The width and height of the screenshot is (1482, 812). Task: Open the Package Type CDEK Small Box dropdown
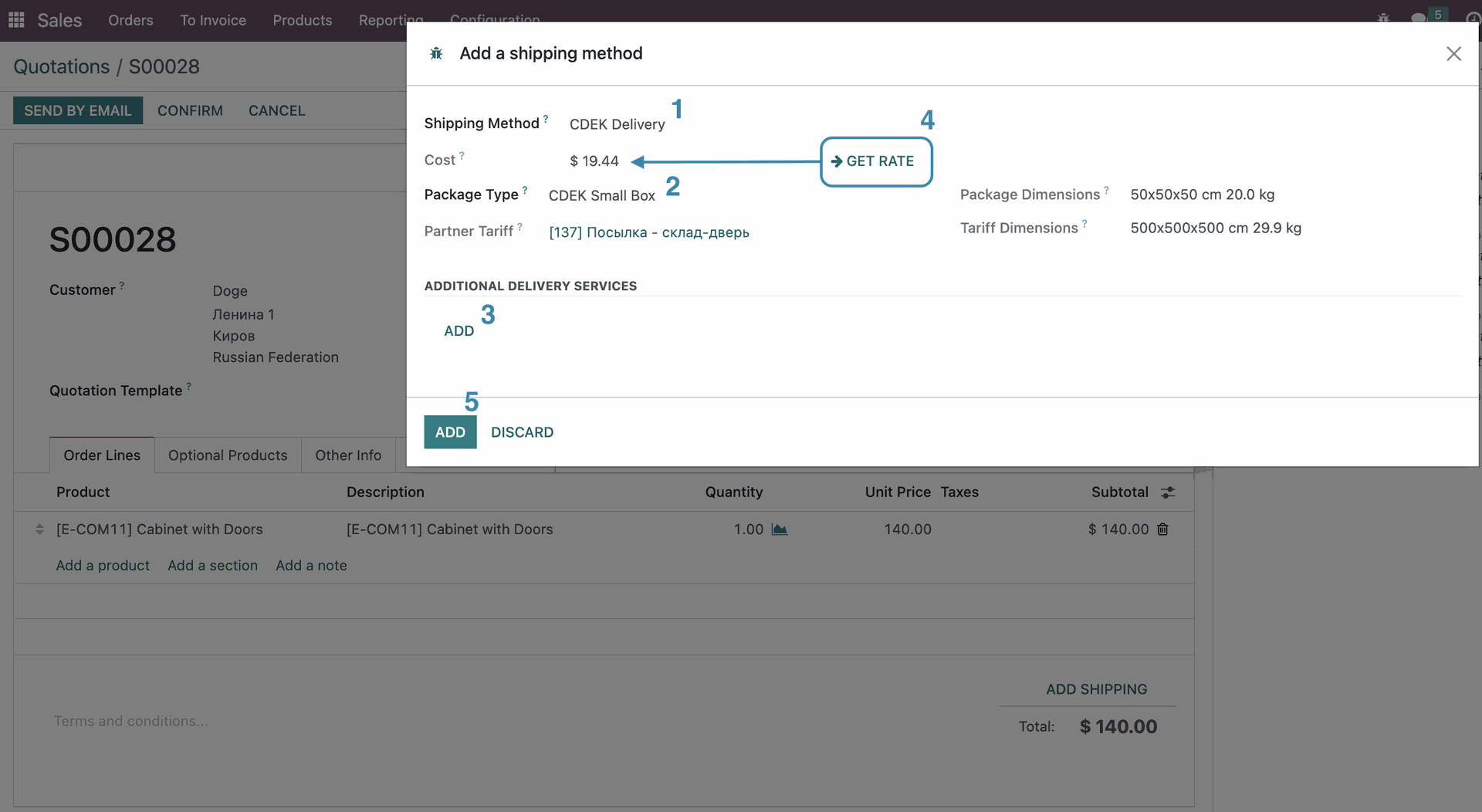[x=601, y=195]
